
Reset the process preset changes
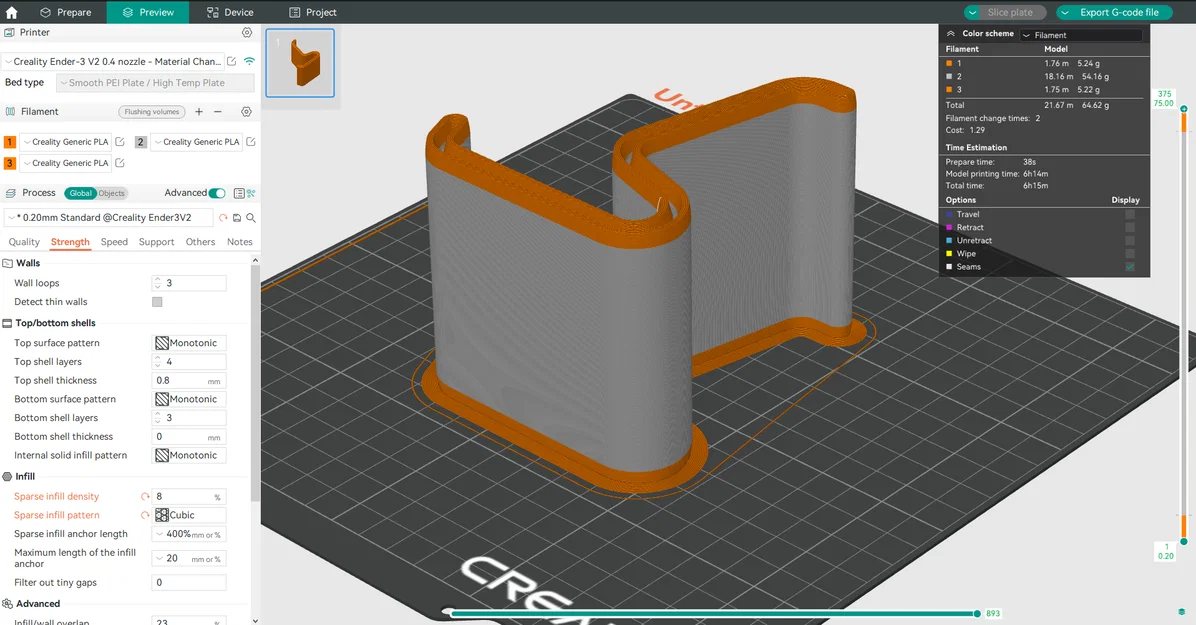(x=223, y=217)
